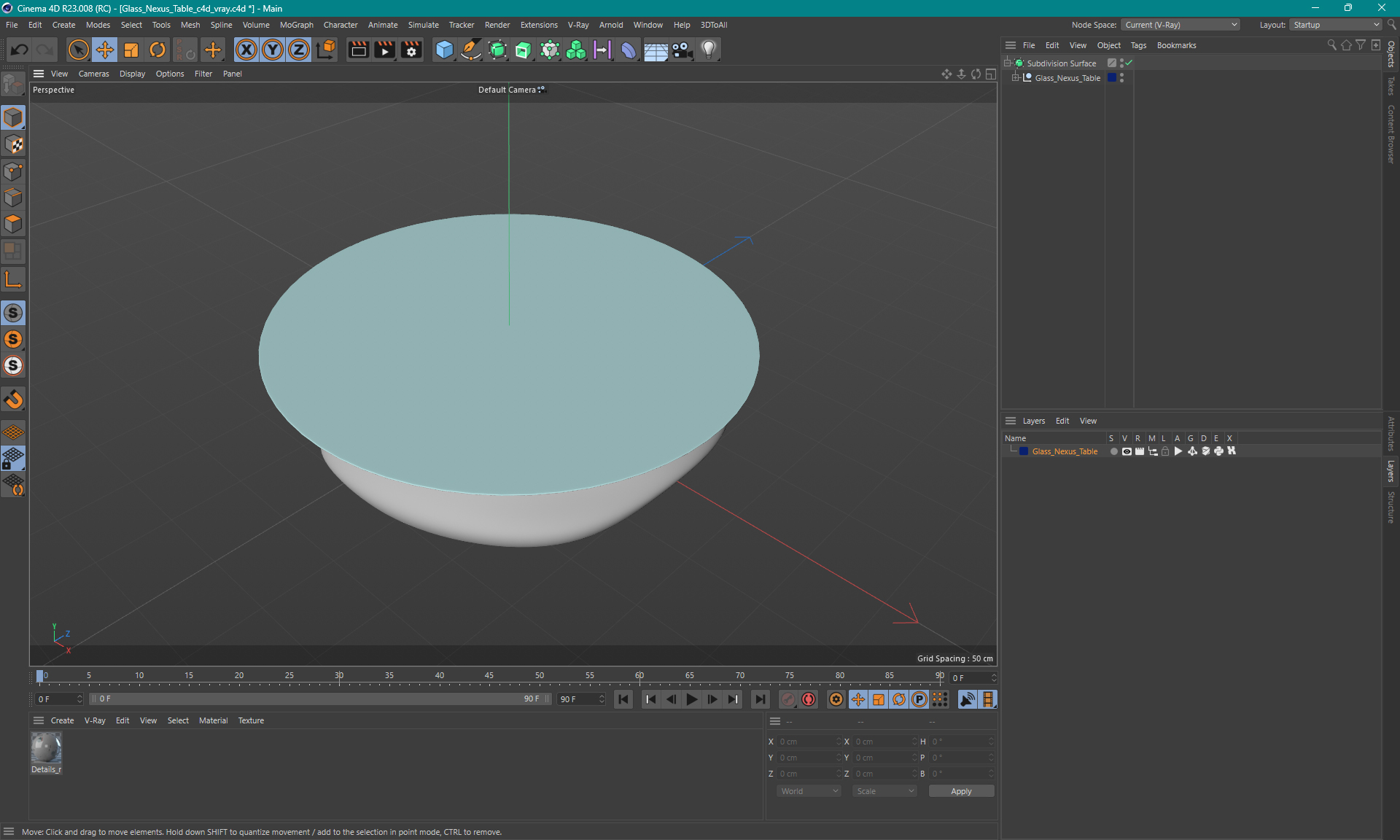Open the Mesh menu
1400x840 pixels.
[x=190, y=25]
